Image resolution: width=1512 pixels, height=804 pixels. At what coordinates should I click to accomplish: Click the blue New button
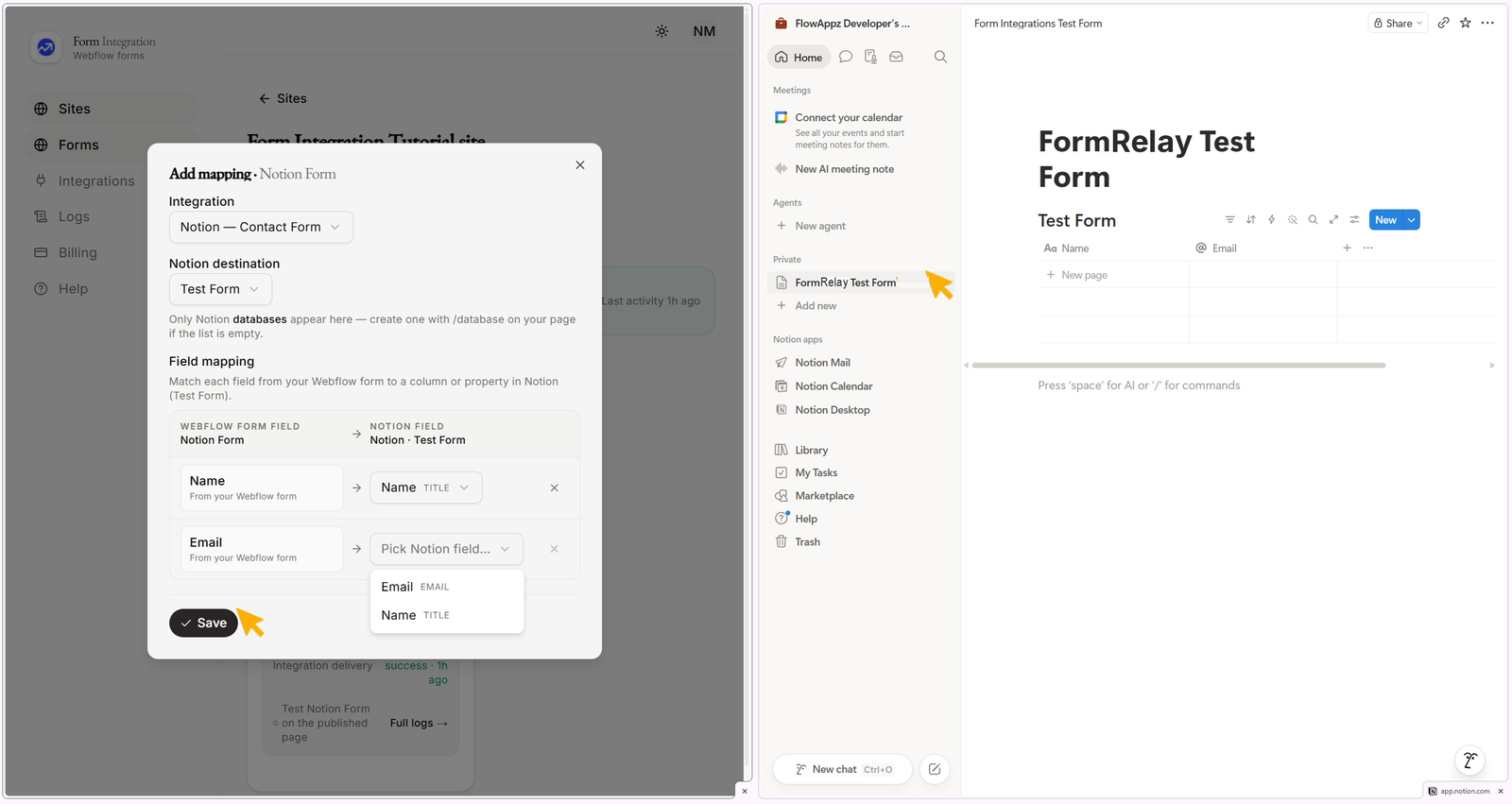1385,220
